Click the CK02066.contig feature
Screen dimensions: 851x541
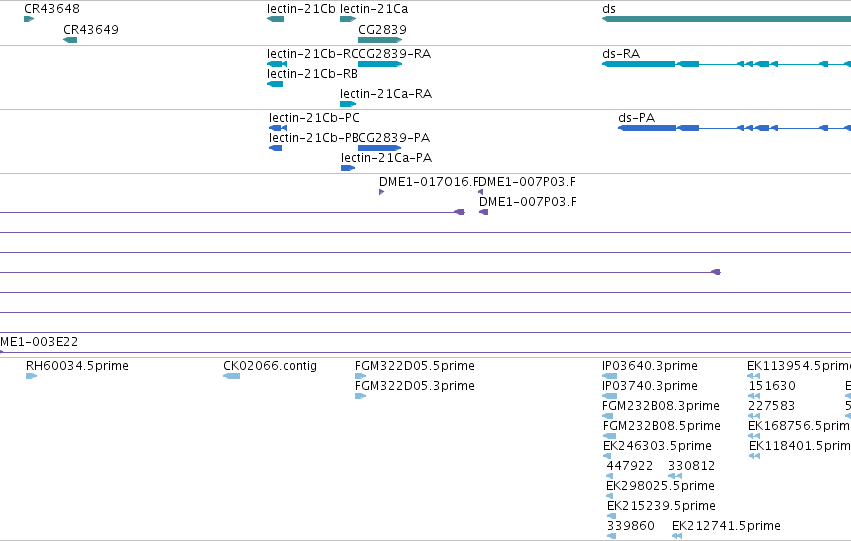pos(232,376)
